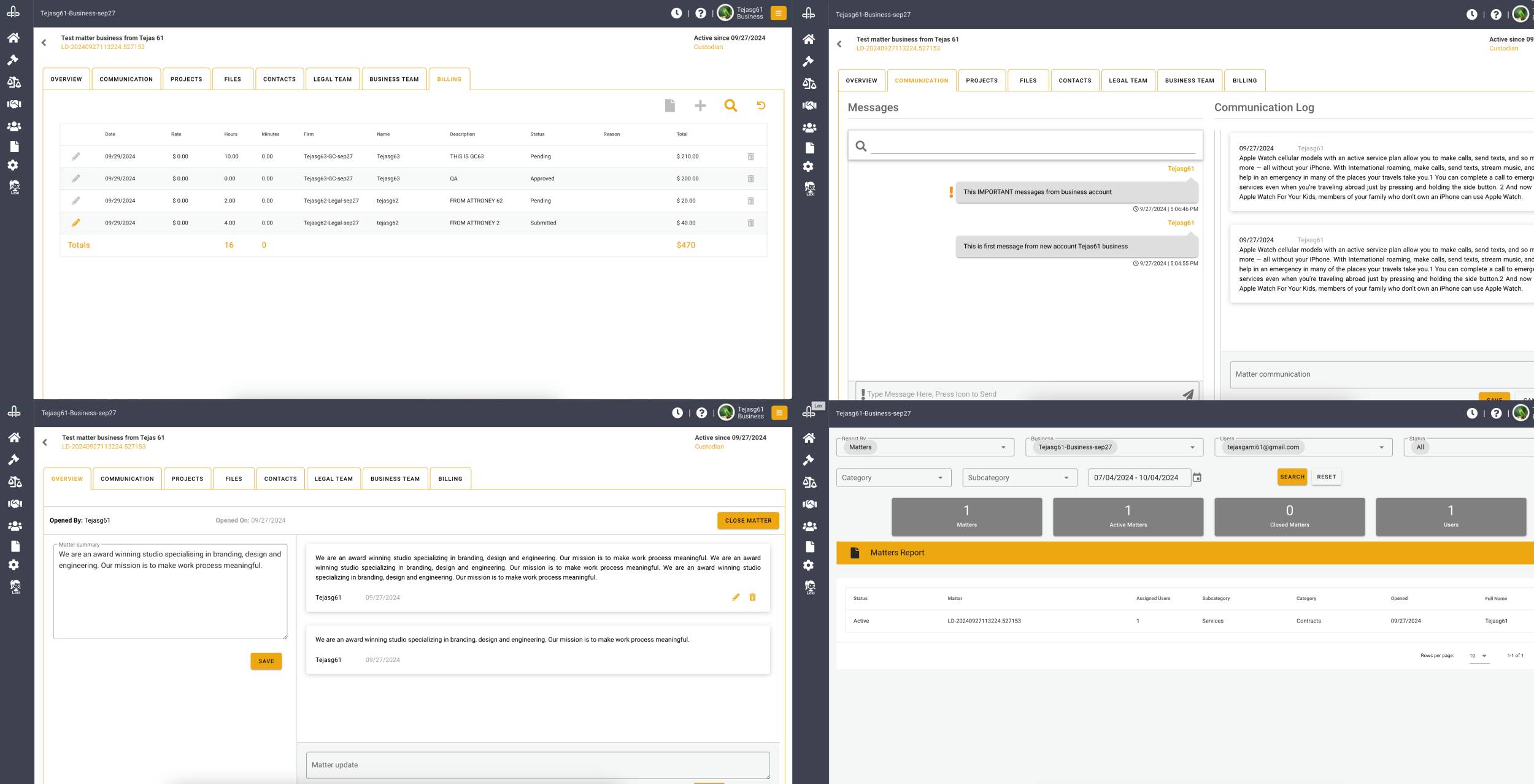
Task: Expand the Report By dropdown showing Matters
Action: click(x=925, y=447)
